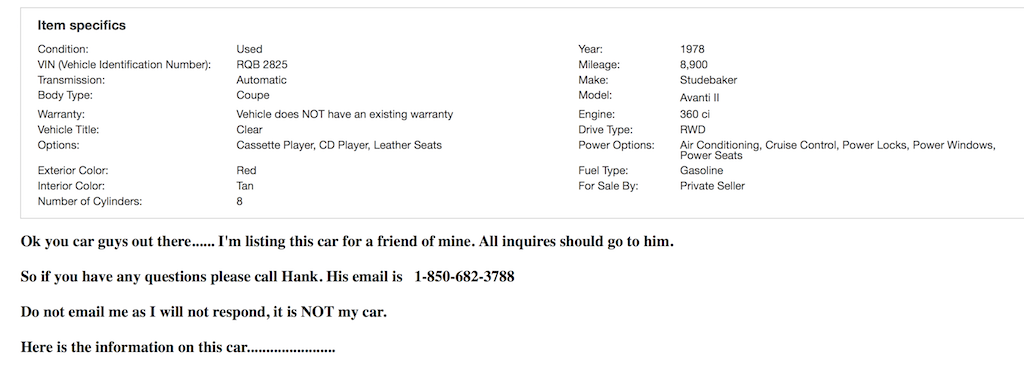Click the Vehicle Title value Clear
Screen dimensions: 1024x369
pos(249,129)
